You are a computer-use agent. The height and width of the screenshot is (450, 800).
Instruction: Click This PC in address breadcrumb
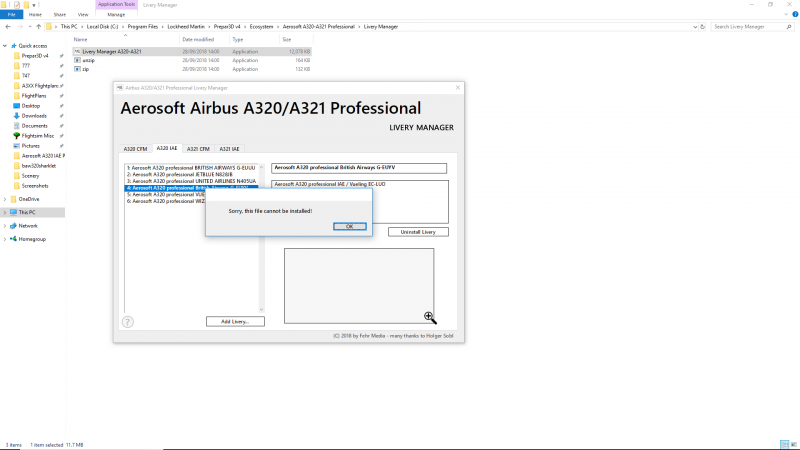(69, 27)
